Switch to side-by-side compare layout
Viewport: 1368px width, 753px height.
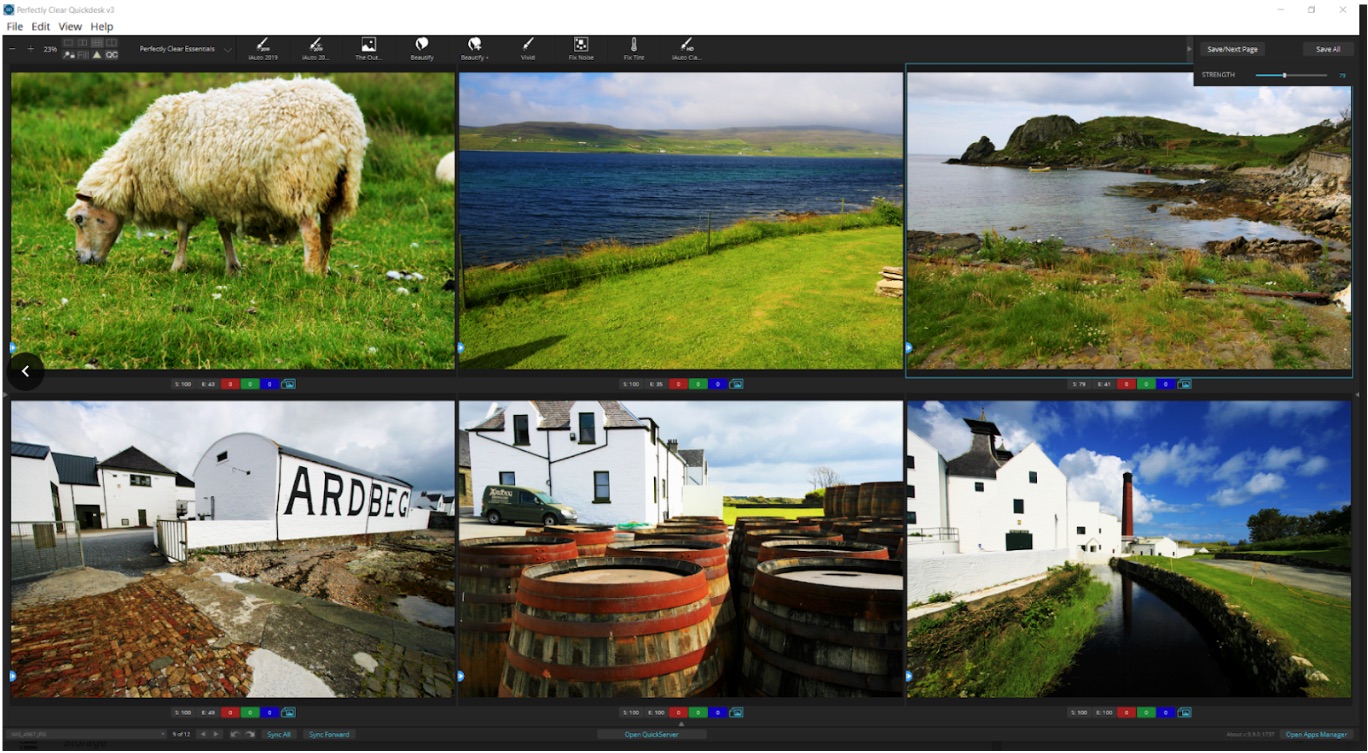82,43
